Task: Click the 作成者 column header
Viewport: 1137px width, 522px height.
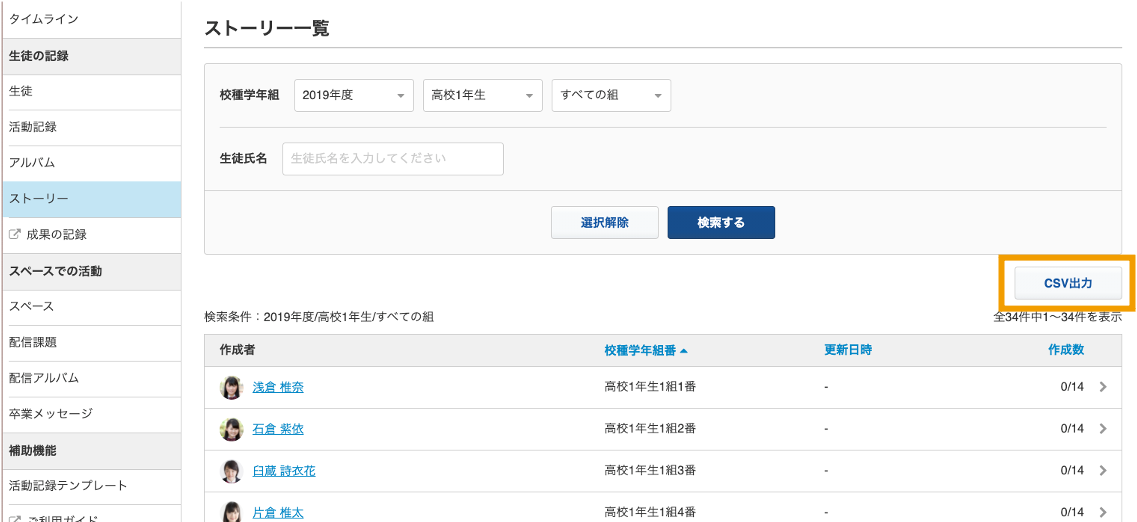Action: tap(237, 350)
